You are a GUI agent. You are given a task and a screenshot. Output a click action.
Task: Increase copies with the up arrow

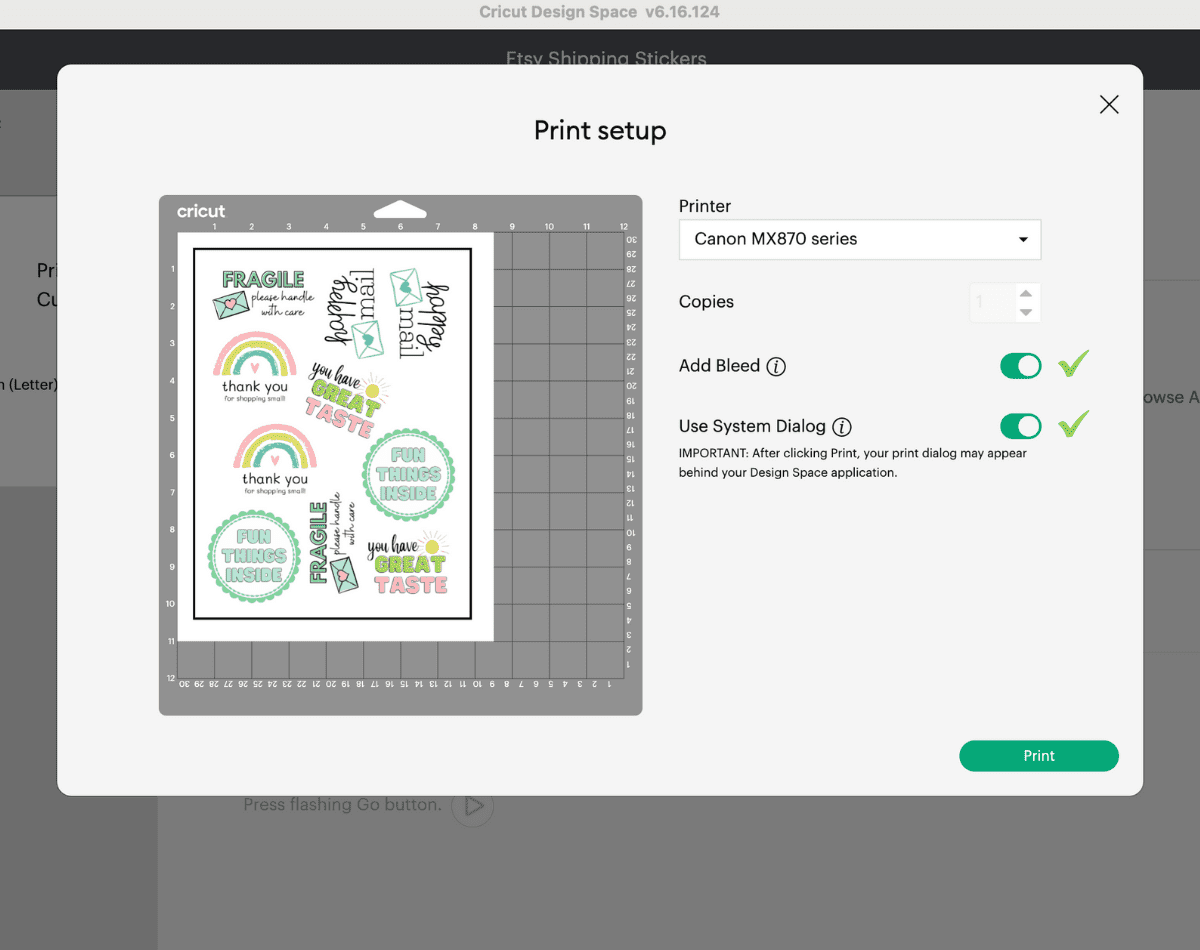(1025, 293)
